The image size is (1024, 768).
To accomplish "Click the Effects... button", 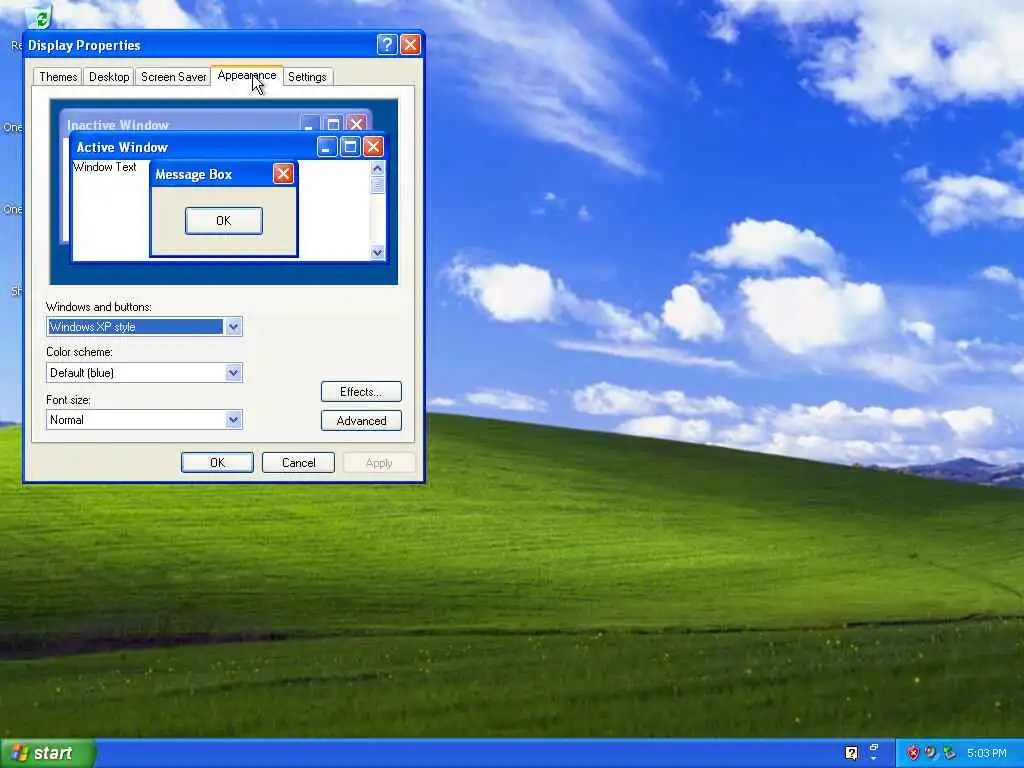I will point(361,392).
